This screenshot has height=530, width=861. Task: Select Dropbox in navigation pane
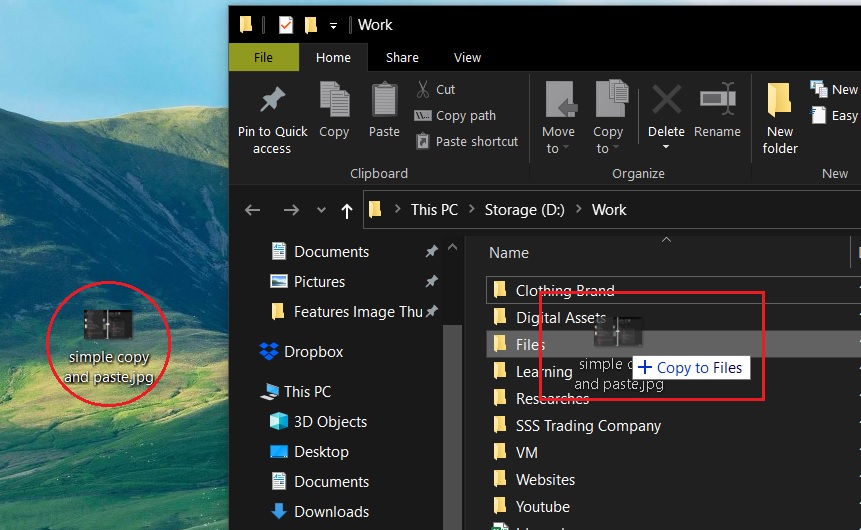[312, 352]
